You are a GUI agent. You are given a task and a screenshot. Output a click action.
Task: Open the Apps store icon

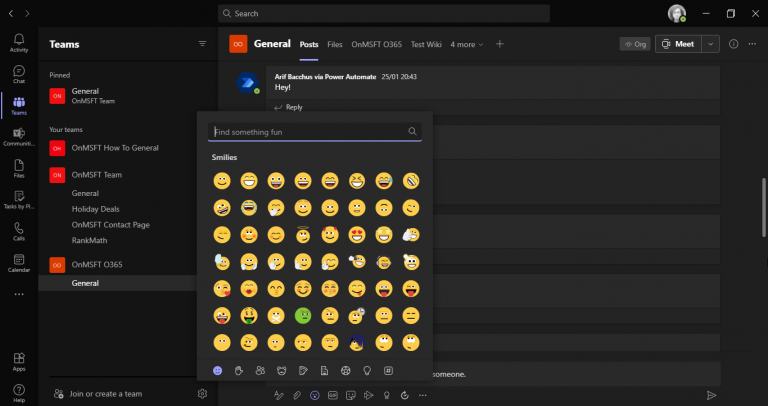click(x=19, y=362)
